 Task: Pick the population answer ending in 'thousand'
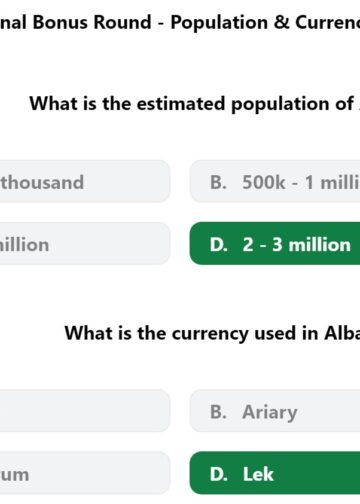tap(85, 181)
